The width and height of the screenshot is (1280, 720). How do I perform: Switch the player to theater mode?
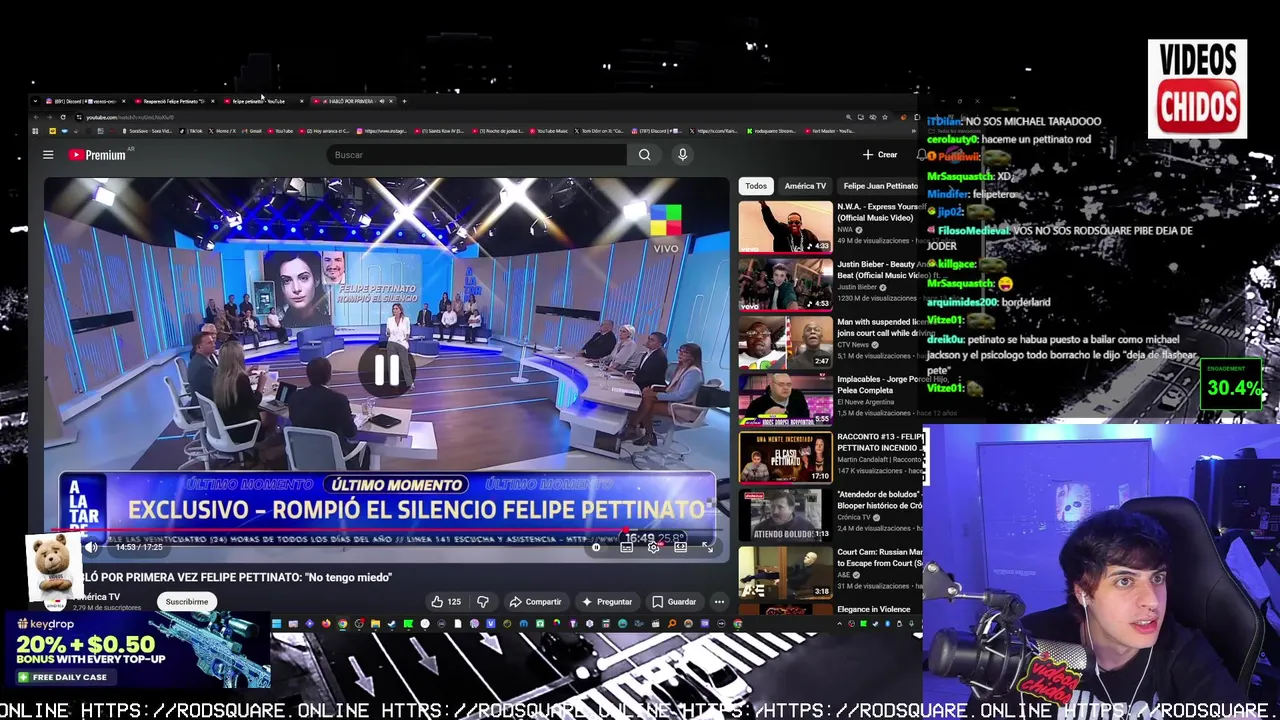(x=680, y=547)
